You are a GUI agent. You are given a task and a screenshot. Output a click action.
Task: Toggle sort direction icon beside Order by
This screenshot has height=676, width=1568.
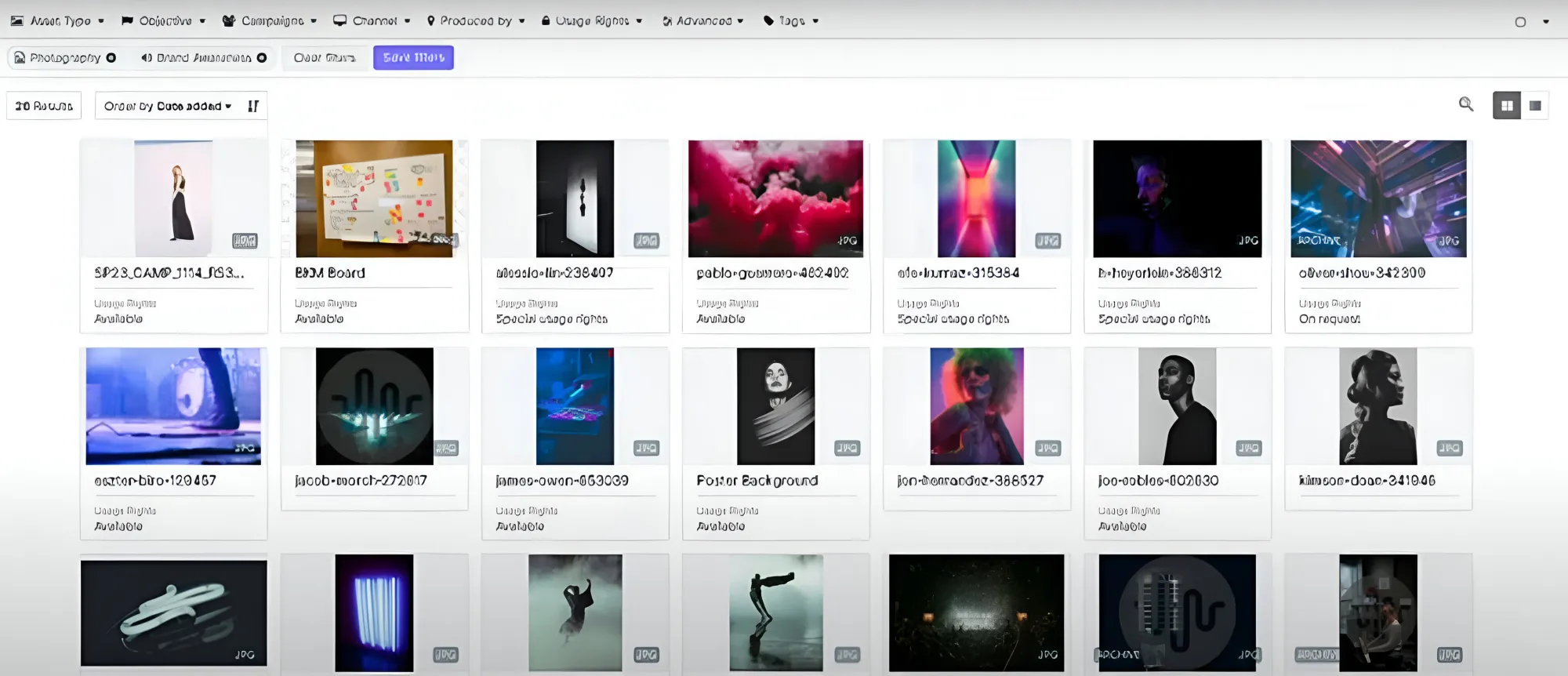[x=253, y=106]
